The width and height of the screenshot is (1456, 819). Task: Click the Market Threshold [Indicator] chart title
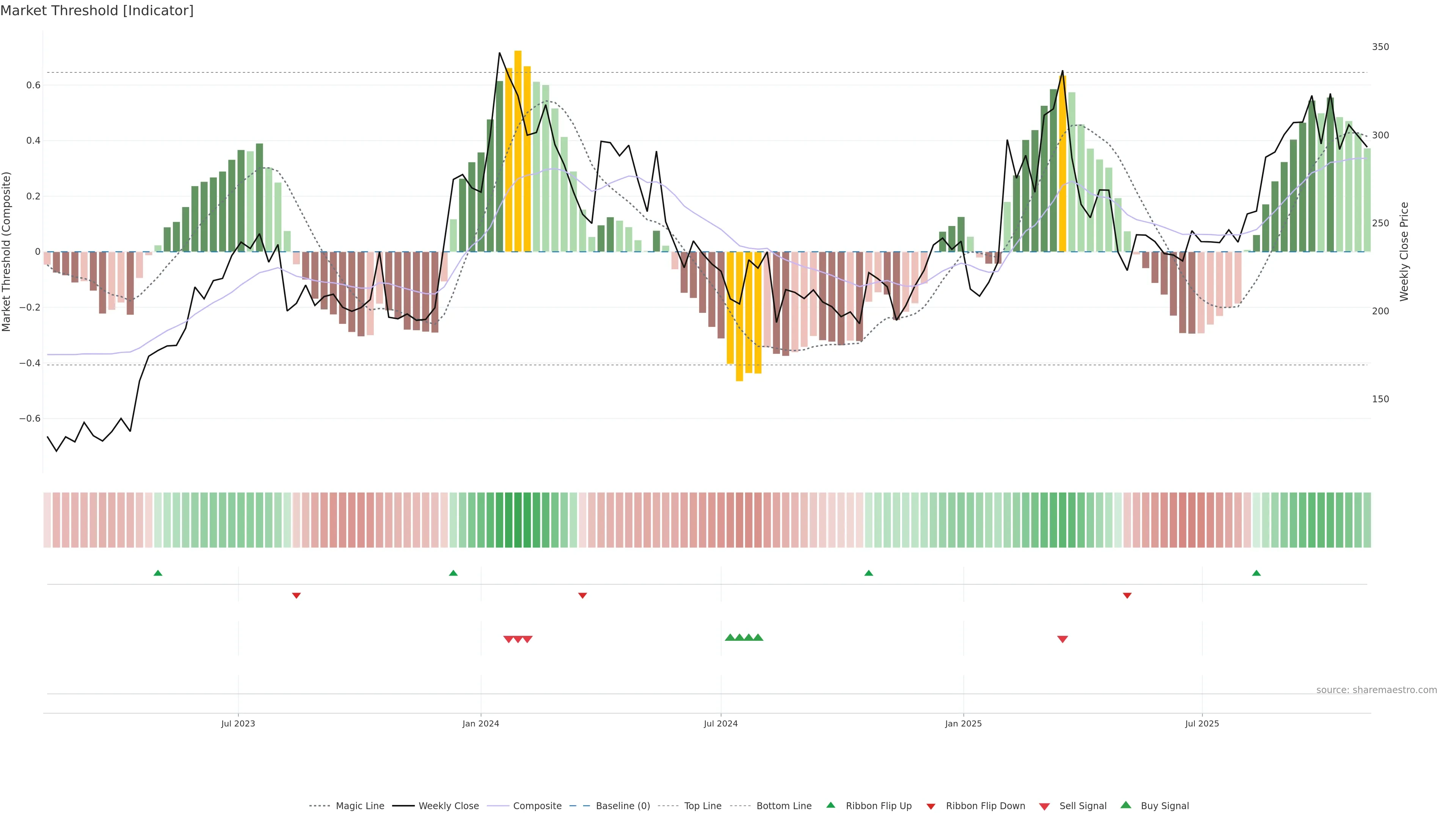[x=97, y=11]
